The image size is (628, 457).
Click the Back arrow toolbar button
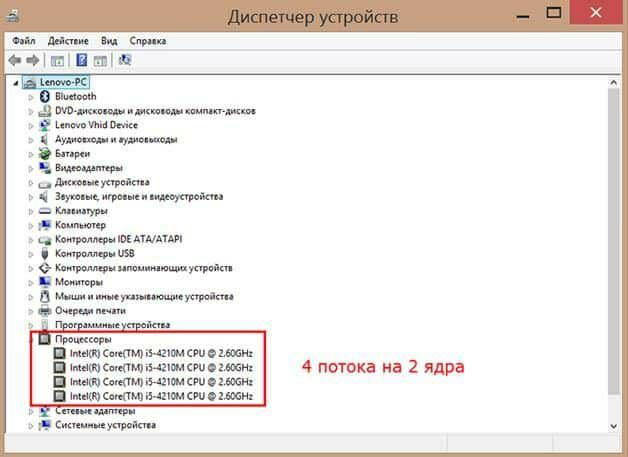(x=15, y=60)
